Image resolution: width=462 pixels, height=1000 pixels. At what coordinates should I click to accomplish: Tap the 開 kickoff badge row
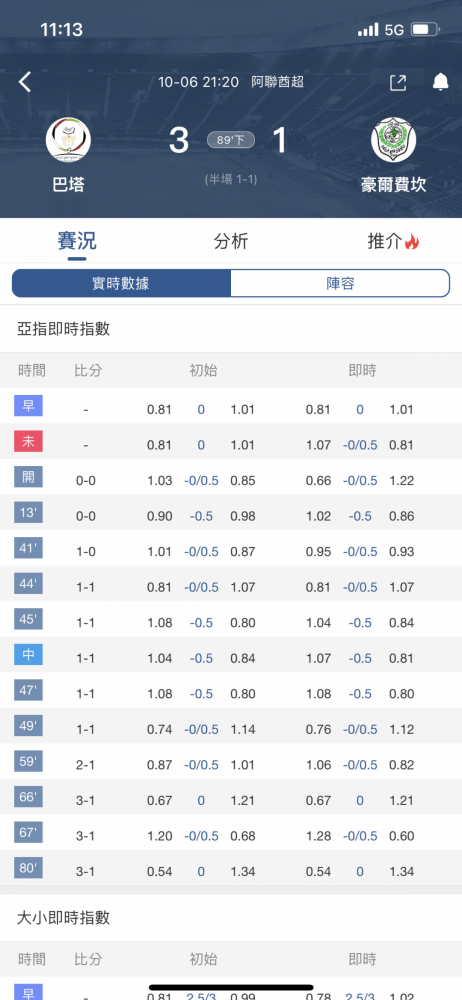pos(231,480)
